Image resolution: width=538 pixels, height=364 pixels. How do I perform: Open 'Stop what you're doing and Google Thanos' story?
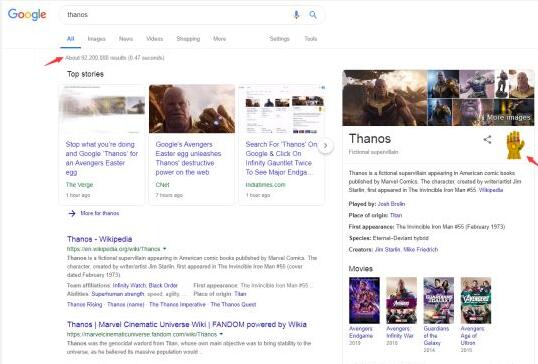click(102, 158)
